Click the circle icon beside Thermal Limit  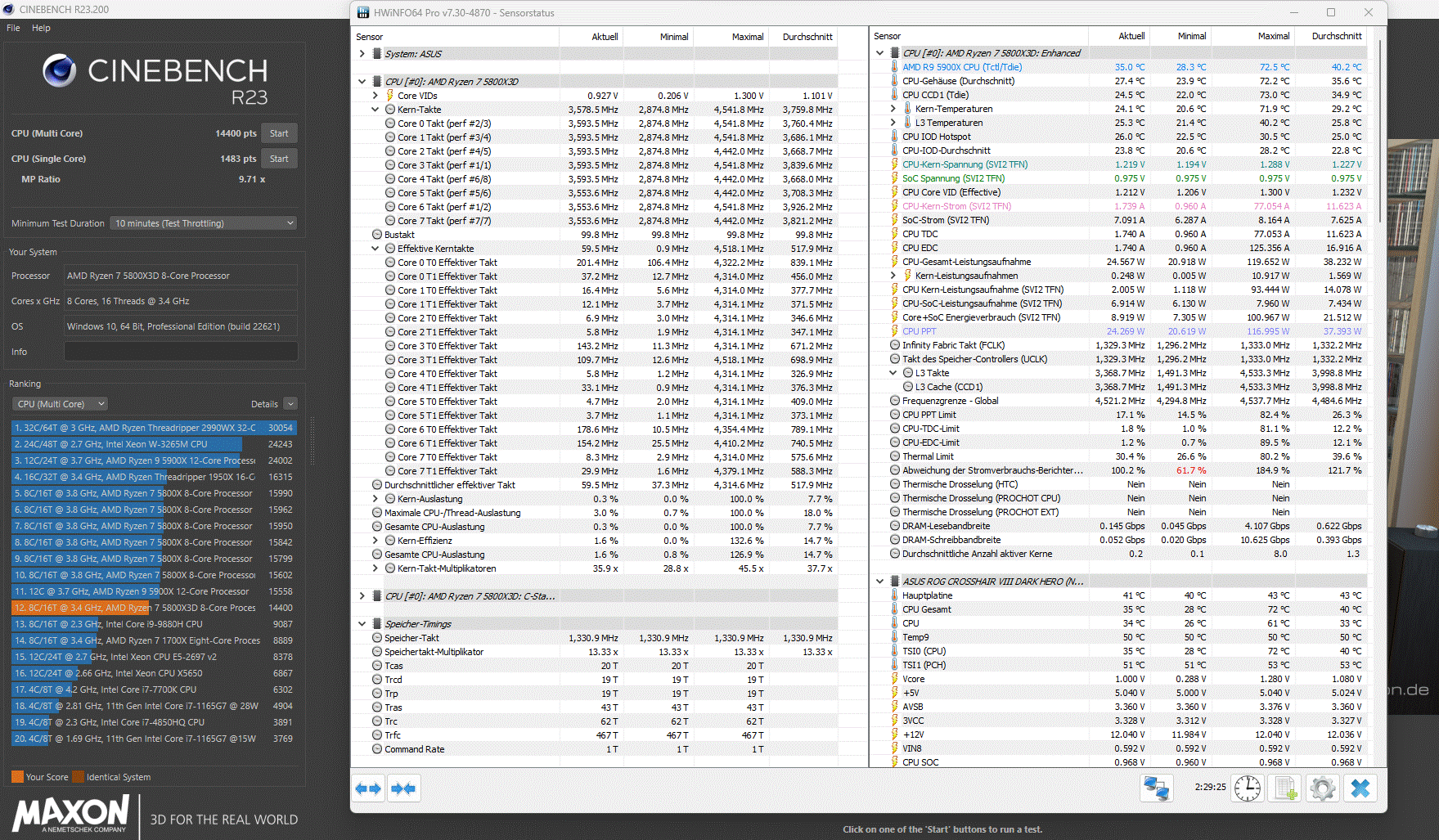click(x=895, y=456)
